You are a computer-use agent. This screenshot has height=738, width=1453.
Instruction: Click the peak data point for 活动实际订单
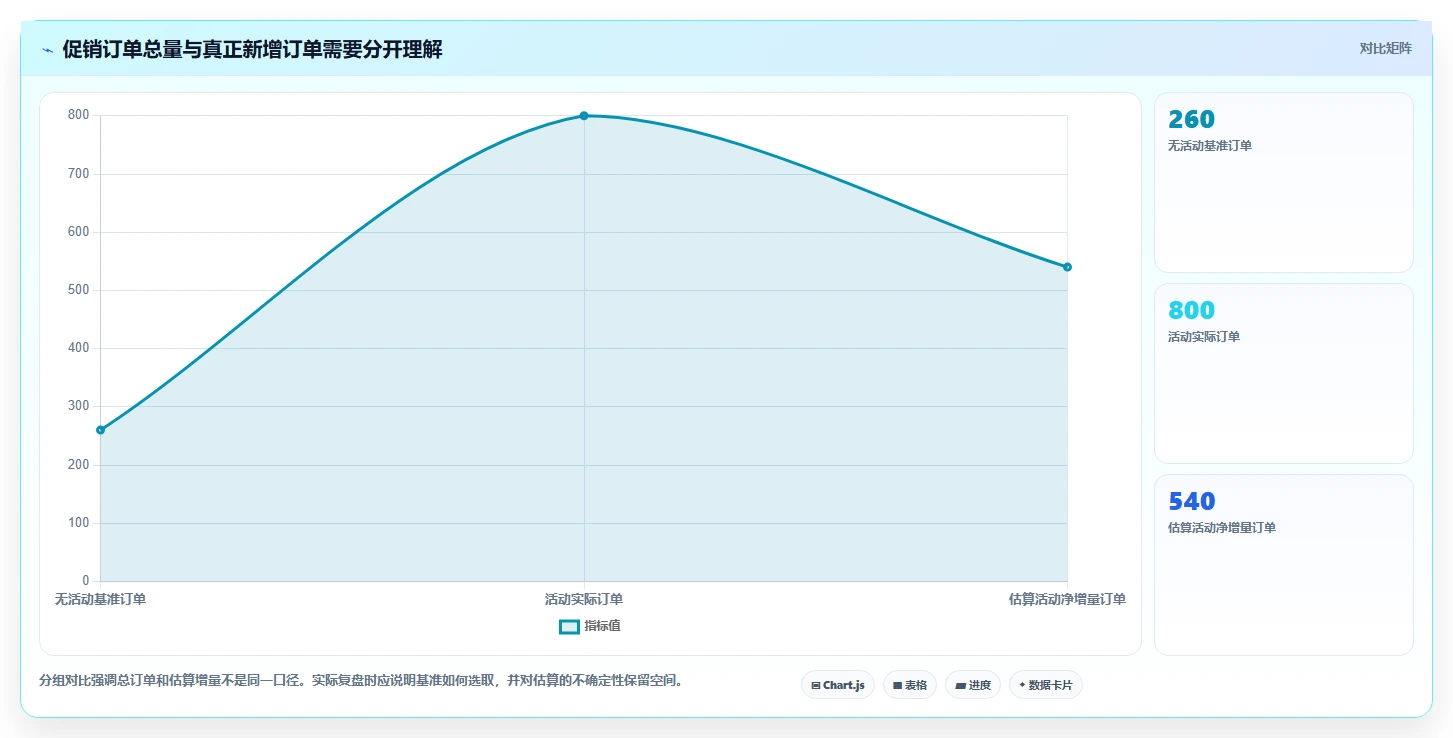584,116
